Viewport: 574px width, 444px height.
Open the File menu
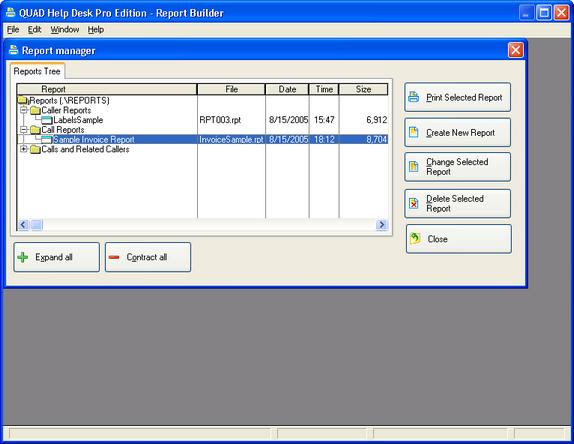pyautogui.click(x=13, y=30)
